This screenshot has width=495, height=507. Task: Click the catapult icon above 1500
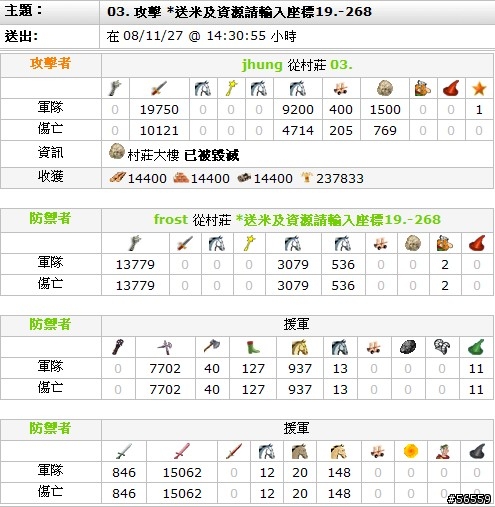pyautogui.click(x=385, y=88)
